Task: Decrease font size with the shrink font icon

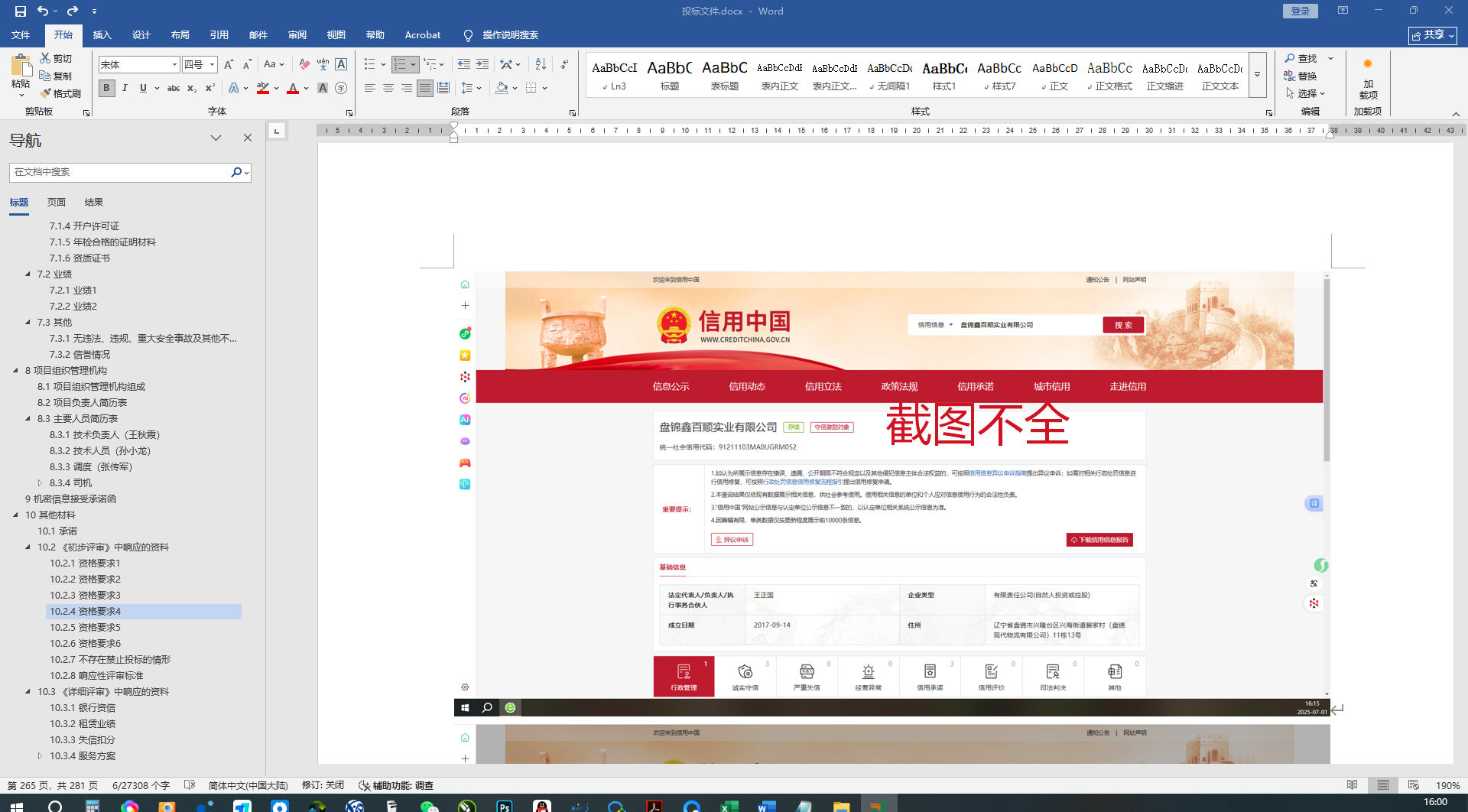Action: click(x=247, y=65)
